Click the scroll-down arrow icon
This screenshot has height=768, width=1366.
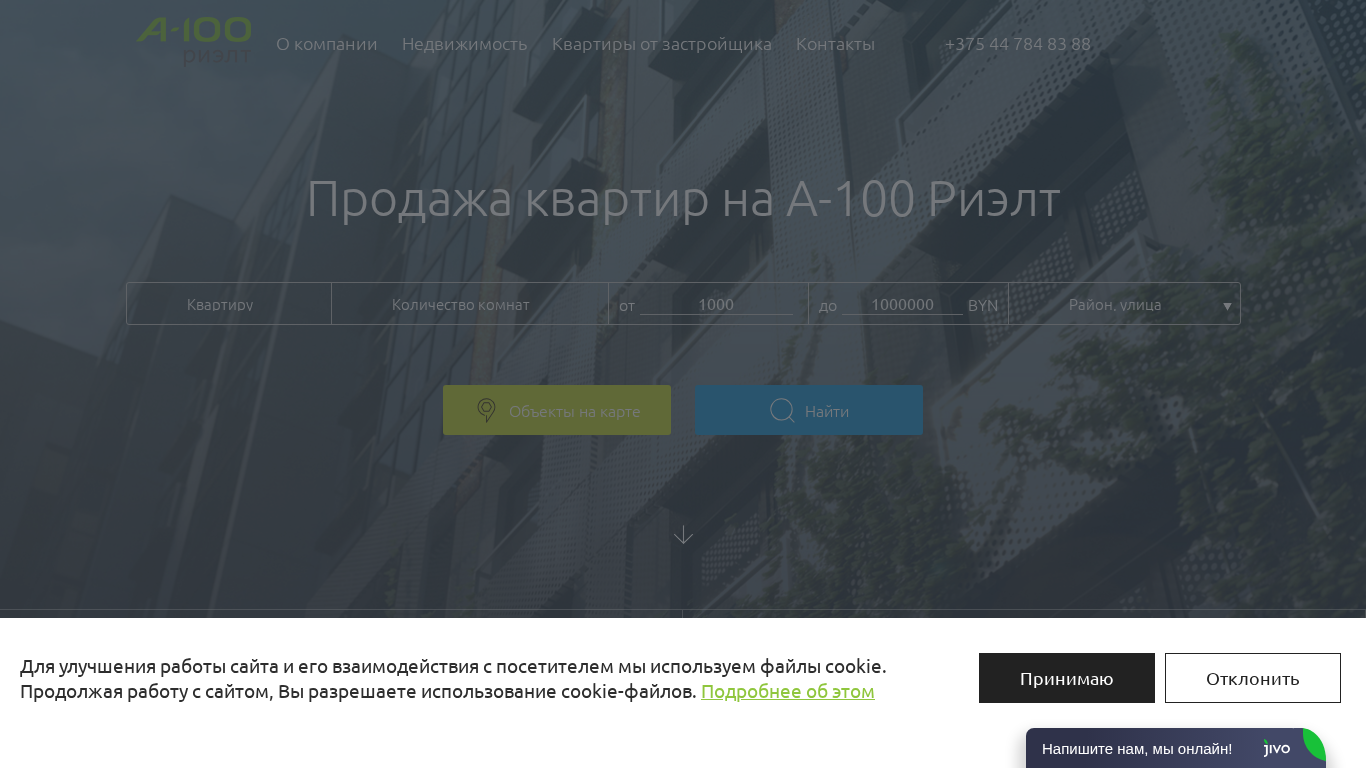pyautogui.click(x=683, y=535)
